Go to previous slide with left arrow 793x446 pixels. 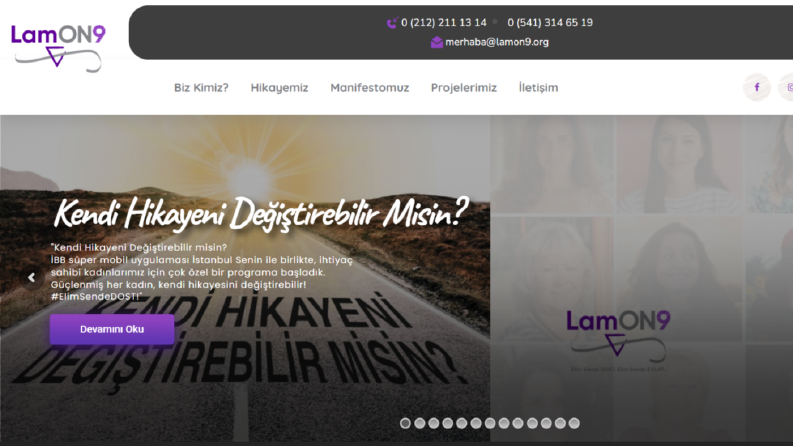point(31,277)
